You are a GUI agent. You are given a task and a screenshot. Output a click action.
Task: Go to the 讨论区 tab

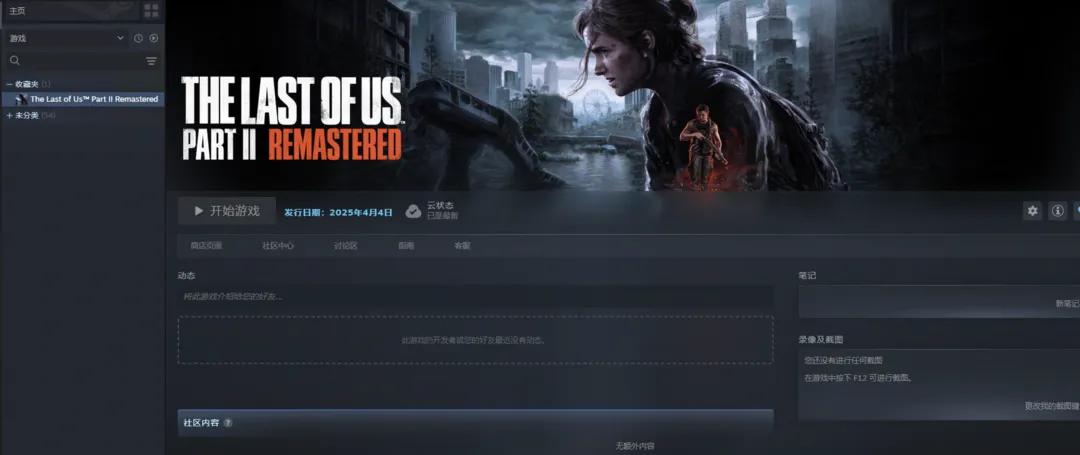346,245
